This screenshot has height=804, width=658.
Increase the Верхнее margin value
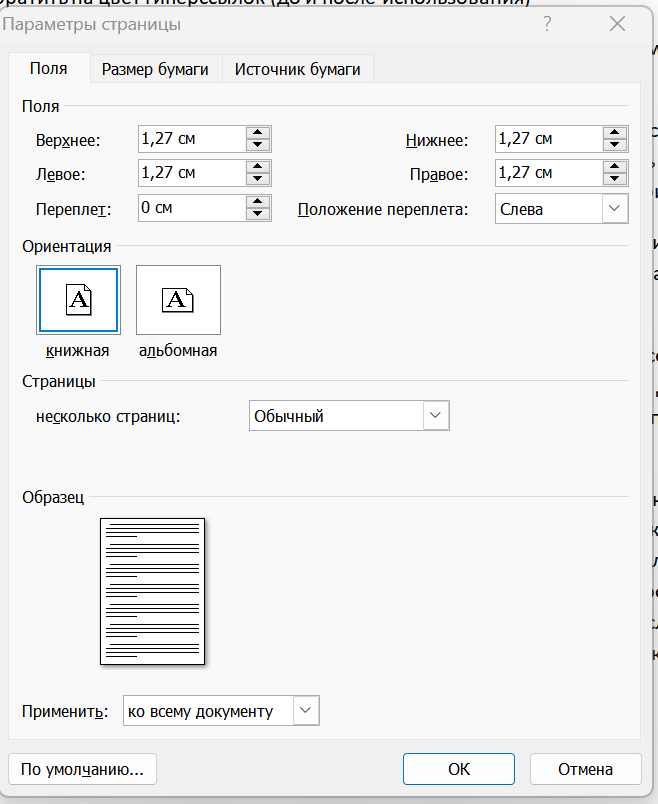click(257, 133)
